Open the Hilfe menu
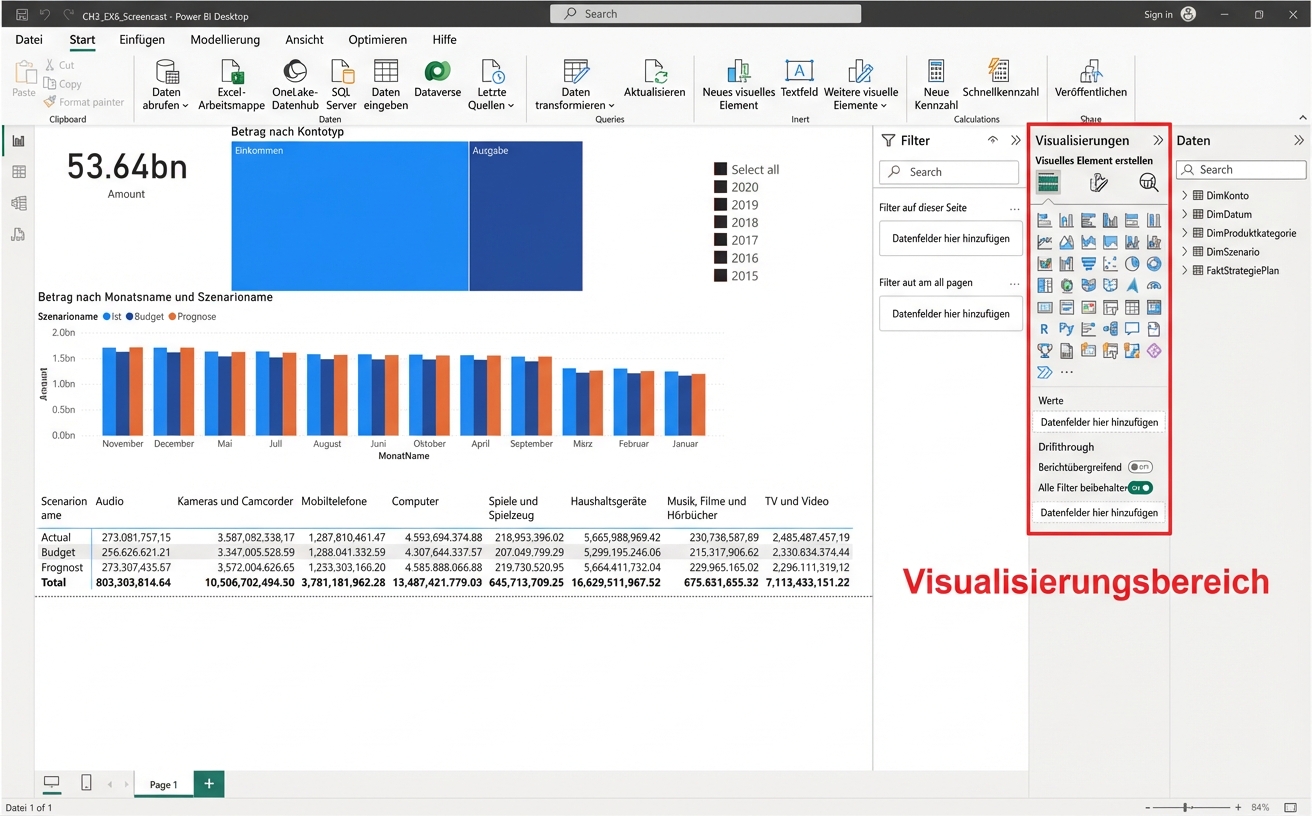The height and width of the screenshot is (816, 1312). [x=444, y=40]
